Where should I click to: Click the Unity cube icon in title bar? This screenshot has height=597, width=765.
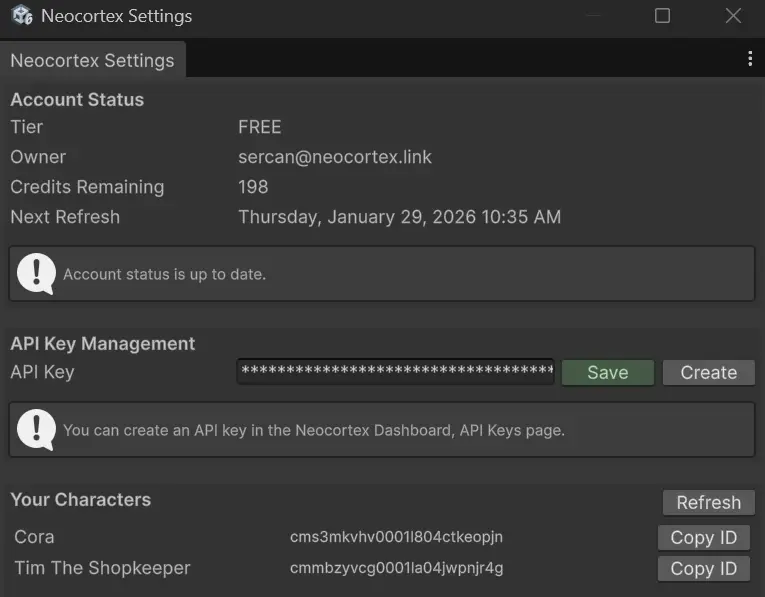(22, 15)
